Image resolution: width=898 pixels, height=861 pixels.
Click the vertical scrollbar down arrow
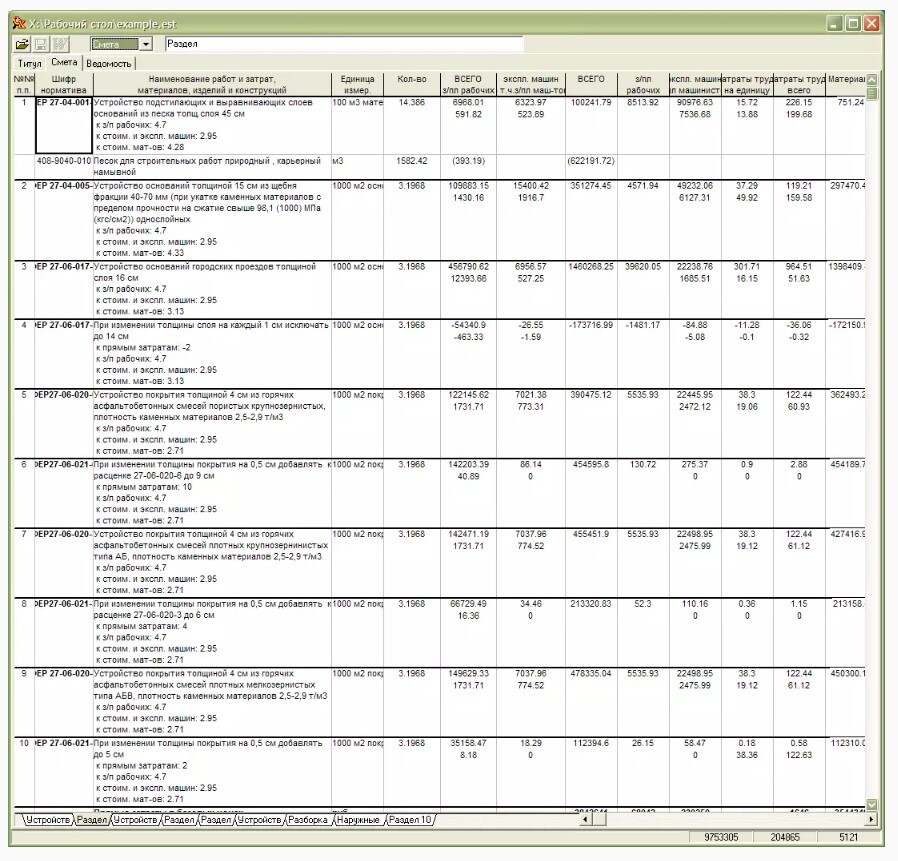pyautogui.click(x=872, y=804)
